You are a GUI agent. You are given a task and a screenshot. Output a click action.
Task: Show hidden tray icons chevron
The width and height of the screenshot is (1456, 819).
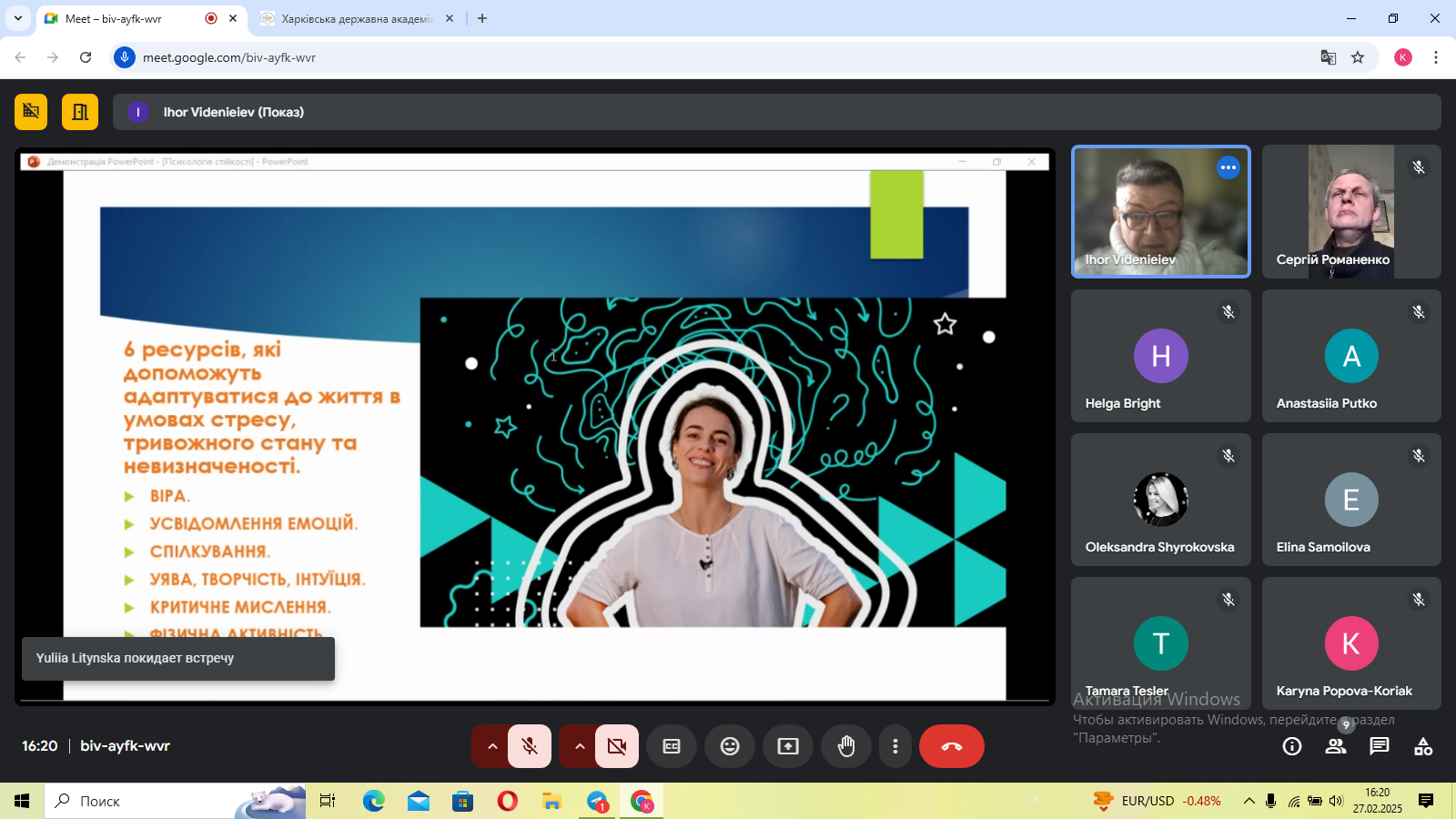1249,801
